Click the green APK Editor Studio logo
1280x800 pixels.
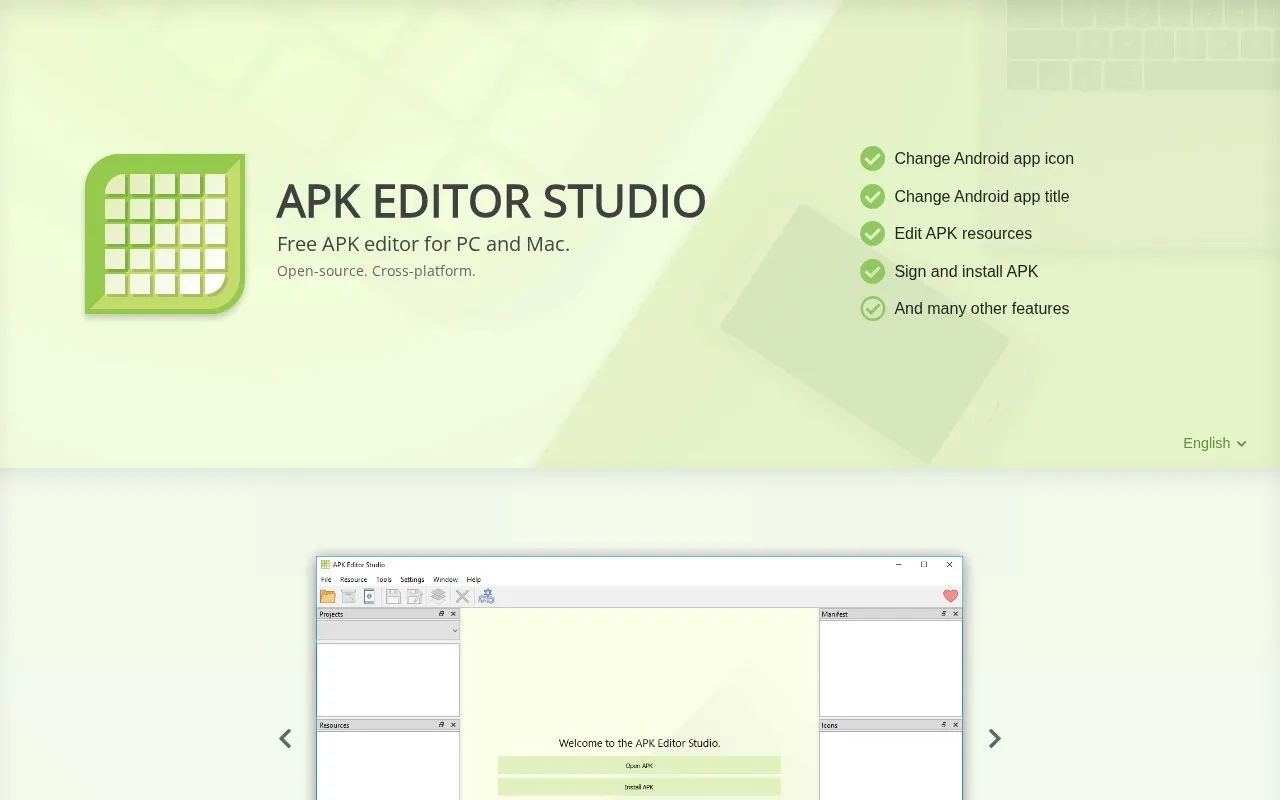pos(165,234)
